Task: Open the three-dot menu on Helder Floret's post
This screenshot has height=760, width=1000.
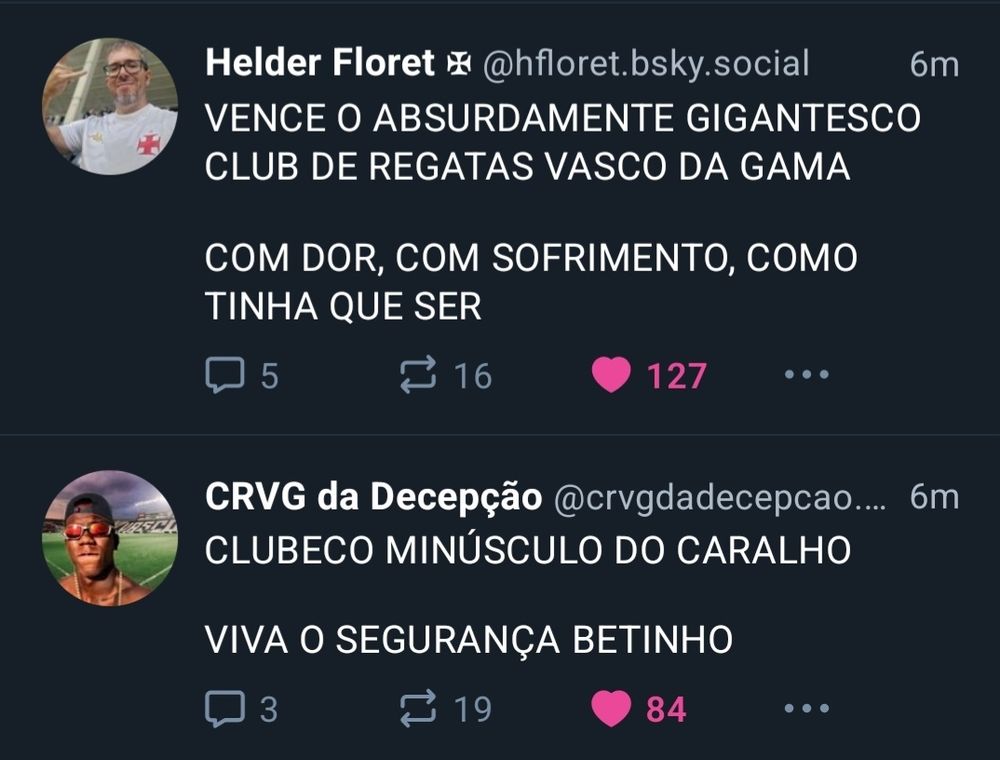Action: tap(807, 374)
